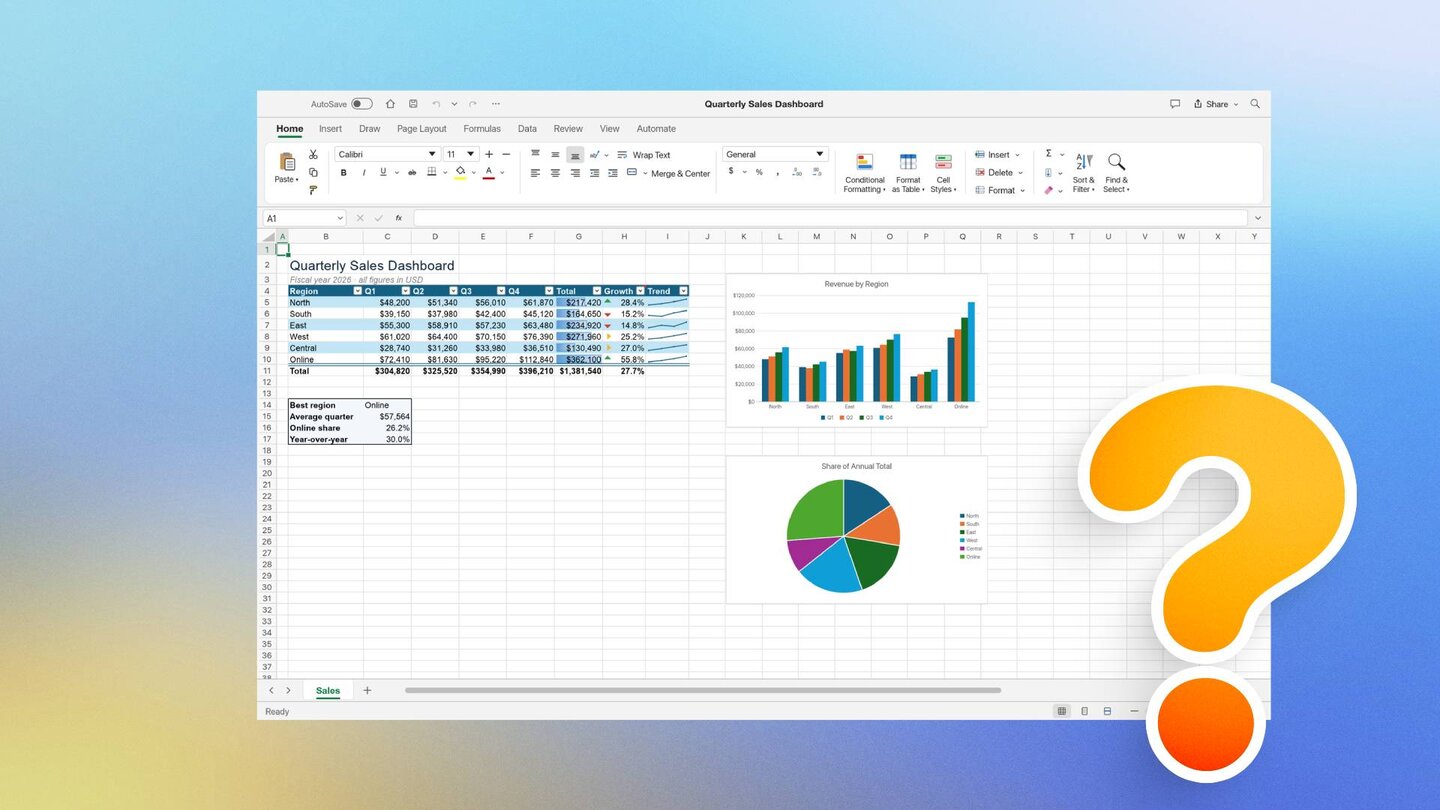Viewport: 1440px width, 810px height.
Task: Click the Increase Indent icon
Action: (613, 173)
